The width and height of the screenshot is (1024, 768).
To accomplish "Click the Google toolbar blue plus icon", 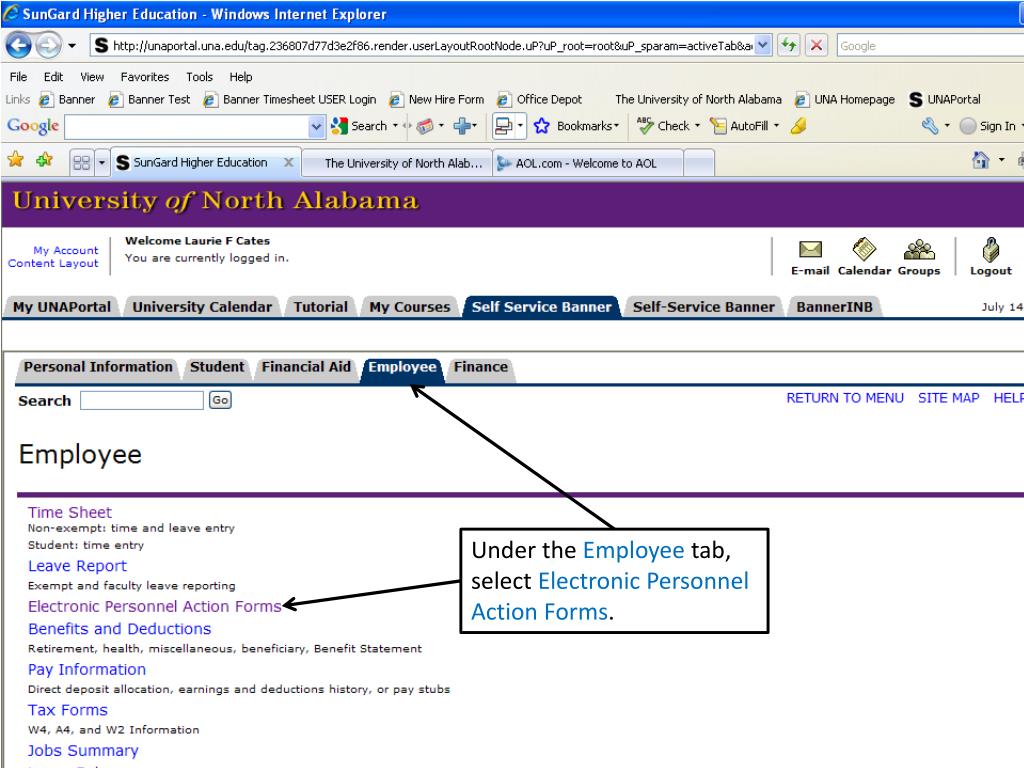I will click(x=462, y=126).
